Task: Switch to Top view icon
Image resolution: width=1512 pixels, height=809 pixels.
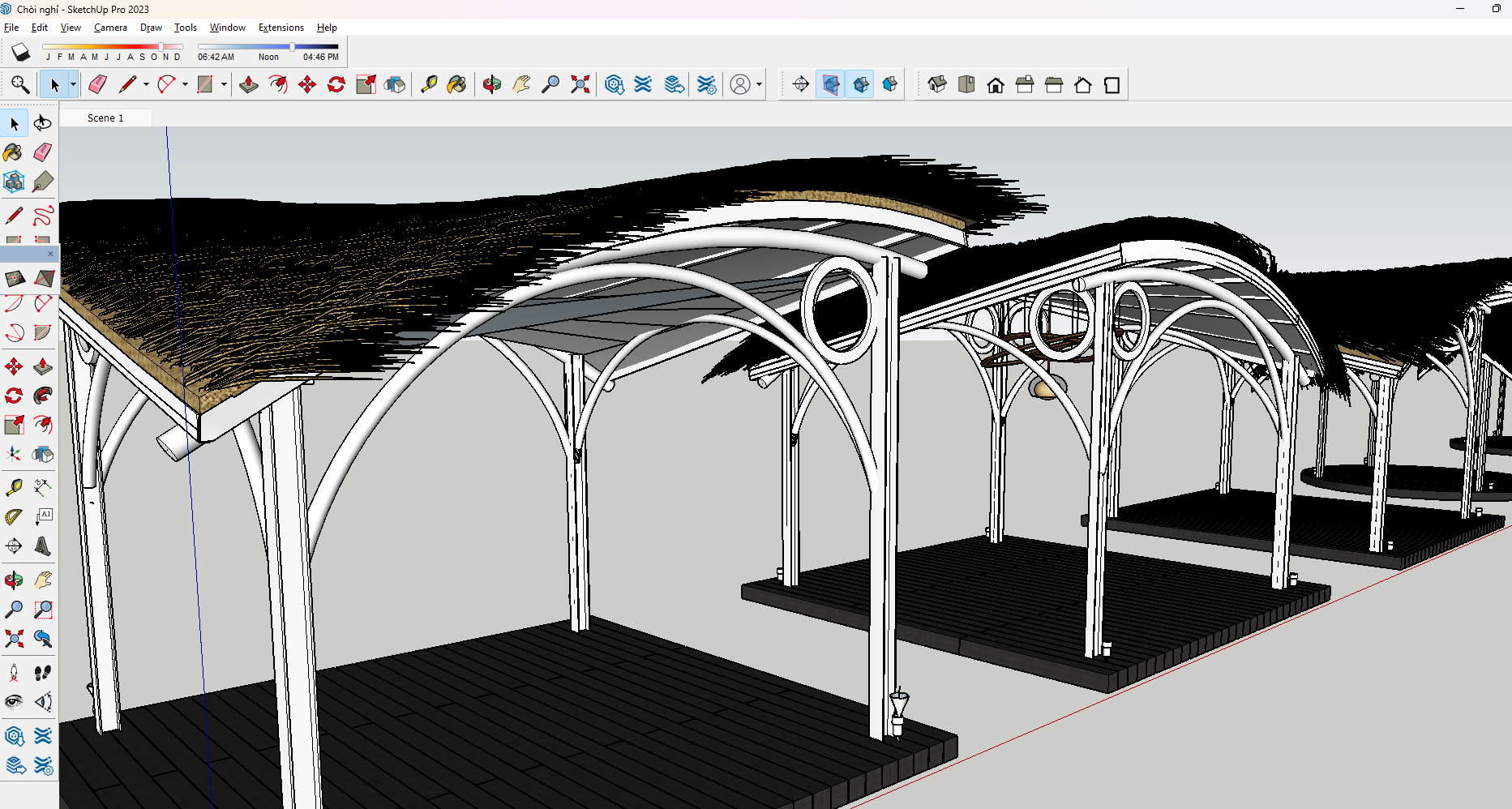Action: (966, 84)
